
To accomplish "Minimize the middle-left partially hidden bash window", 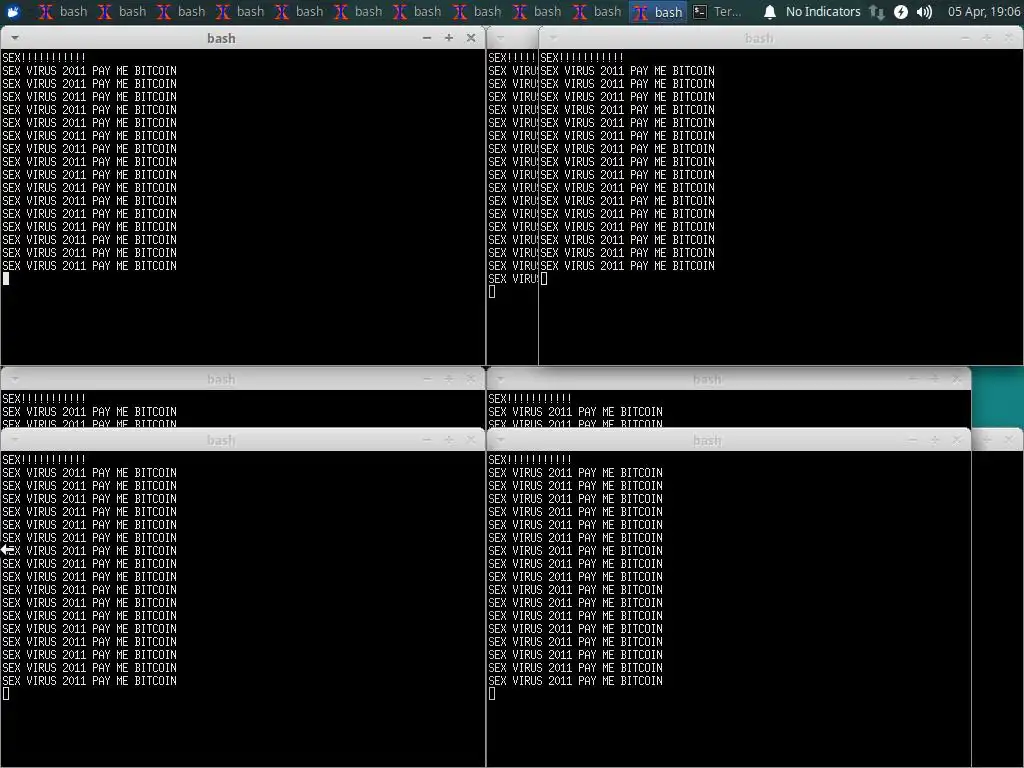I will tap(426, 379).
